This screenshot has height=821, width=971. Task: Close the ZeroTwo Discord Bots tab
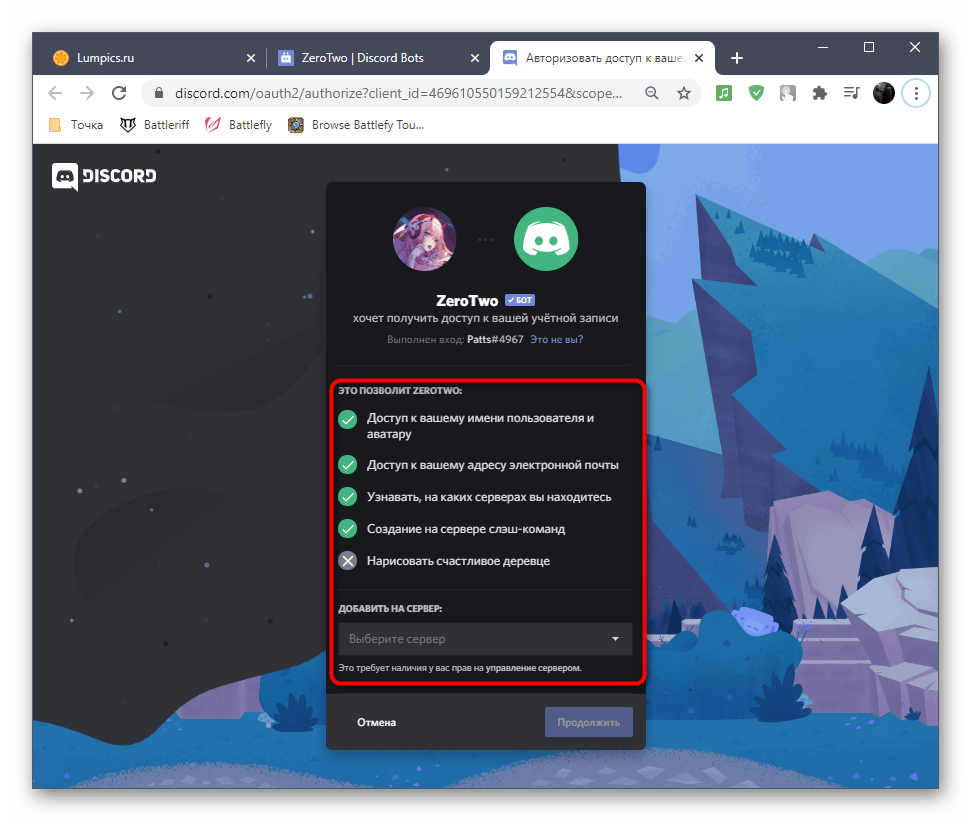tap(474, 58)
